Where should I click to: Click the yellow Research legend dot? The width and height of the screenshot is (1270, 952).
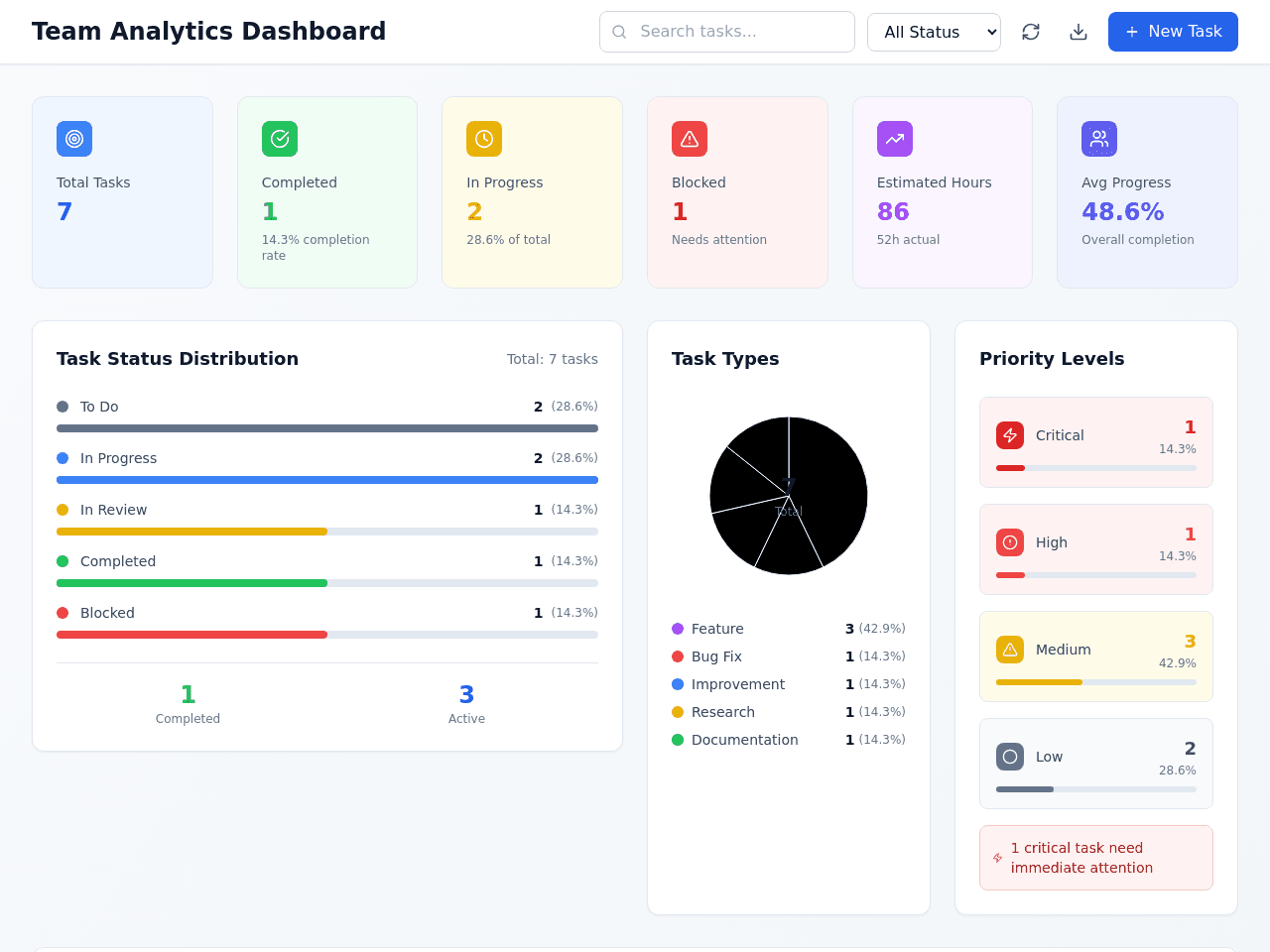pyautogui.click(x=678, y=712)
